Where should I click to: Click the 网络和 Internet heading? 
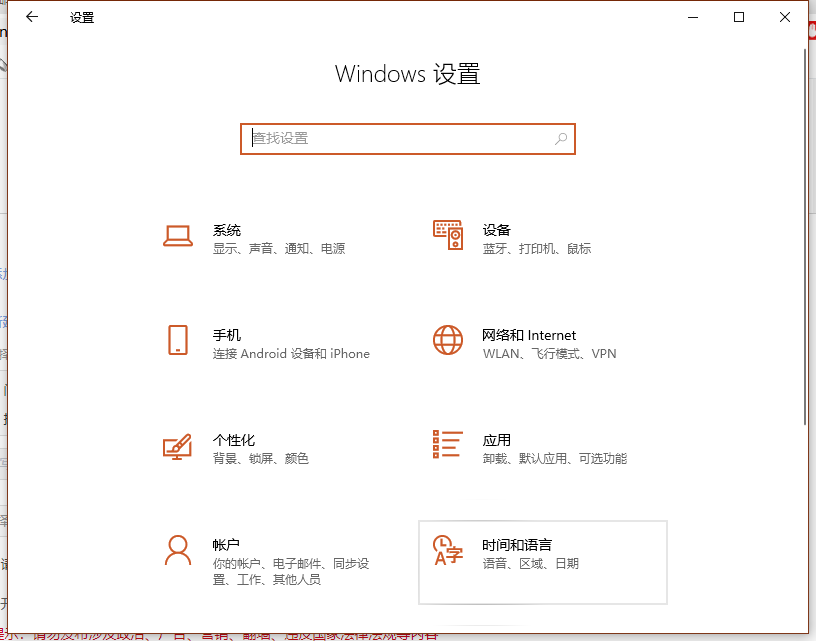click(x=529, y=335)
